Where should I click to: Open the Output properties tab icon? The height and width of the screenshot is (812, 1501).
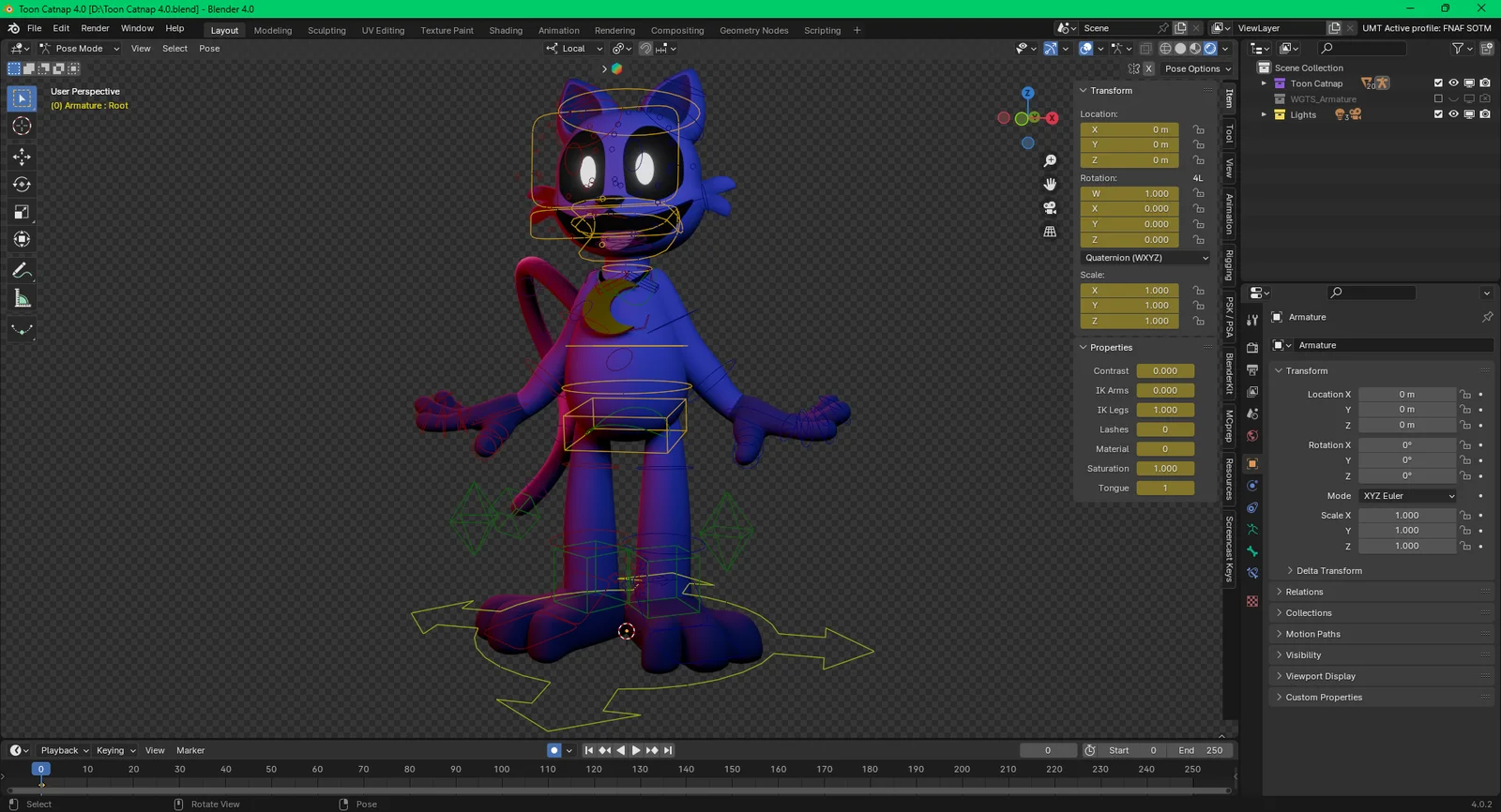1252,370
